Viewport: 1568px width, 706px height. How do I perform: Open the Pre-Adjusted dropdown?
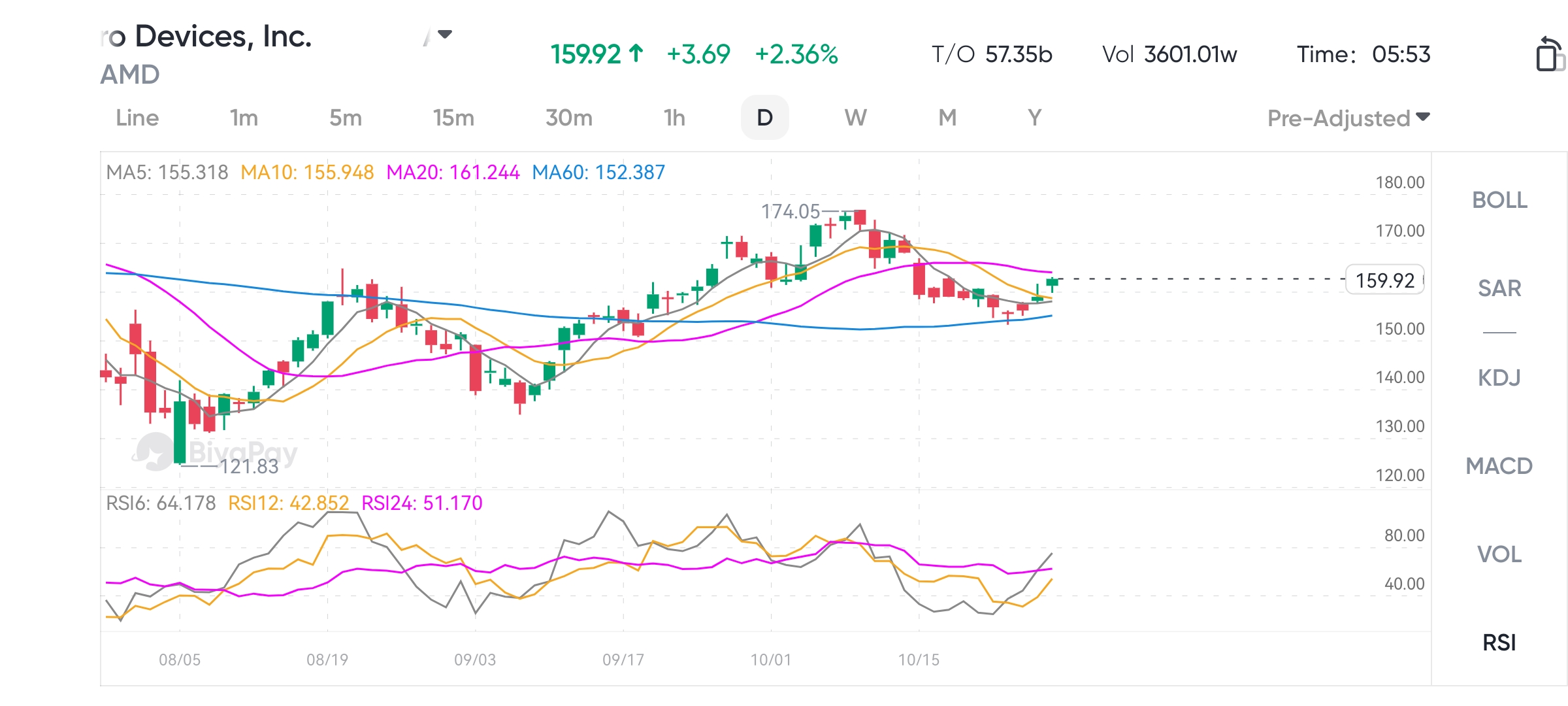(x=1348, y=118)
